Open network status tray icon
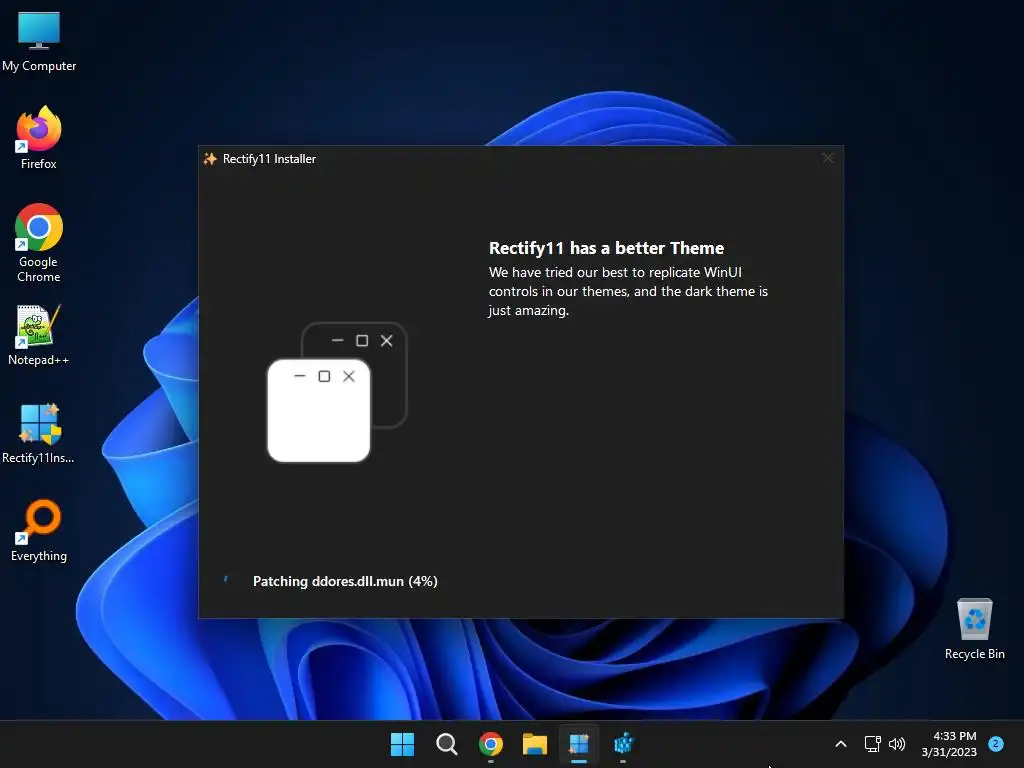Screen dimensions: 1024x768 coord(872,744)
